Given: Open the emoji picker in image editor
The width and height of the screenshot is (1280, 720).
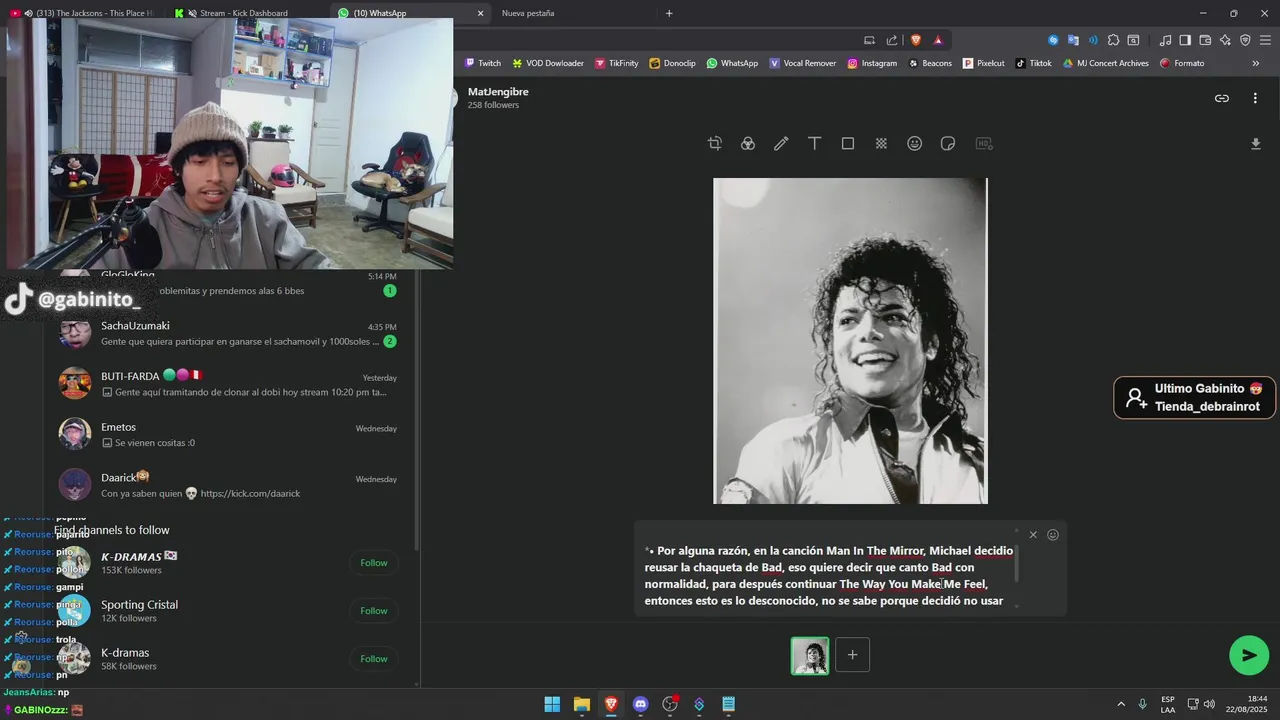Looking at the screenshot, I should 914,144.
